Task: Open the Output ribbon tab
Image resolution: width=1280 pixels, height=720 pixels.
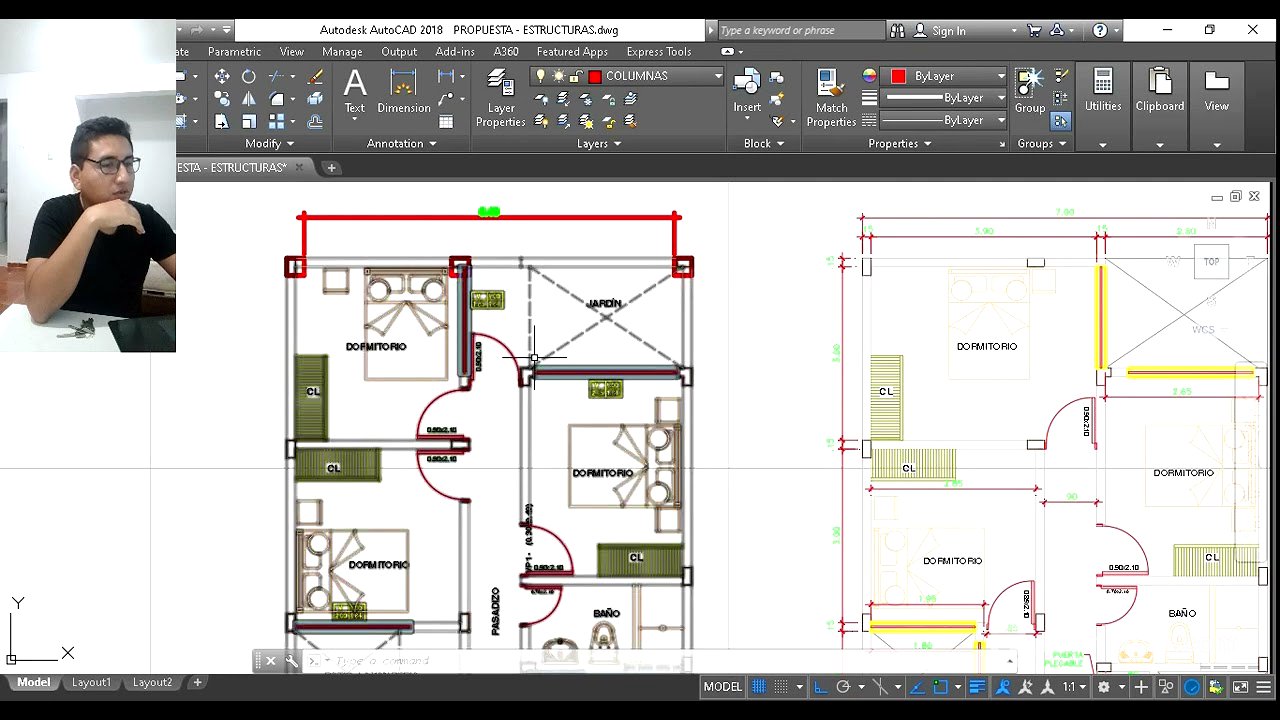Action: tap(399, 52)
